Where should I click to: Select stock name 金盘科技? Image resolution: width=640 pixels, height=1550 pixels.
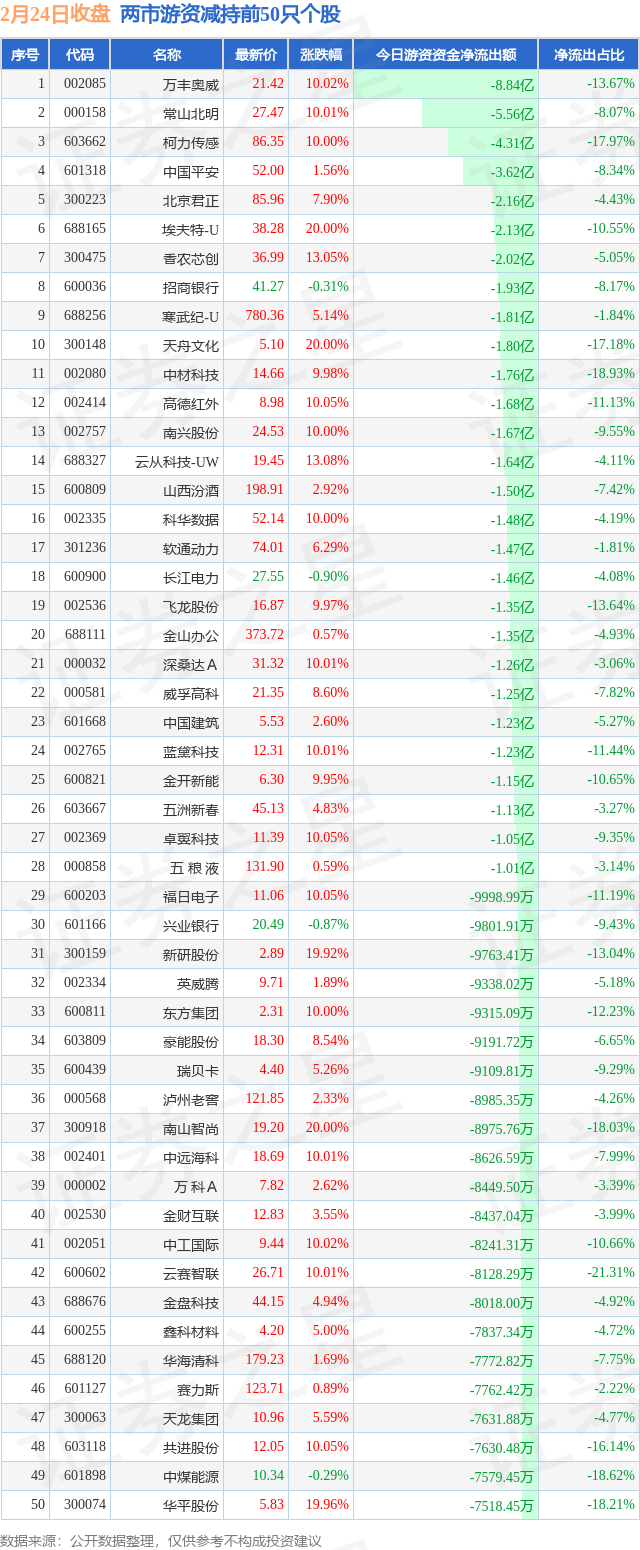click(191, 1302)
